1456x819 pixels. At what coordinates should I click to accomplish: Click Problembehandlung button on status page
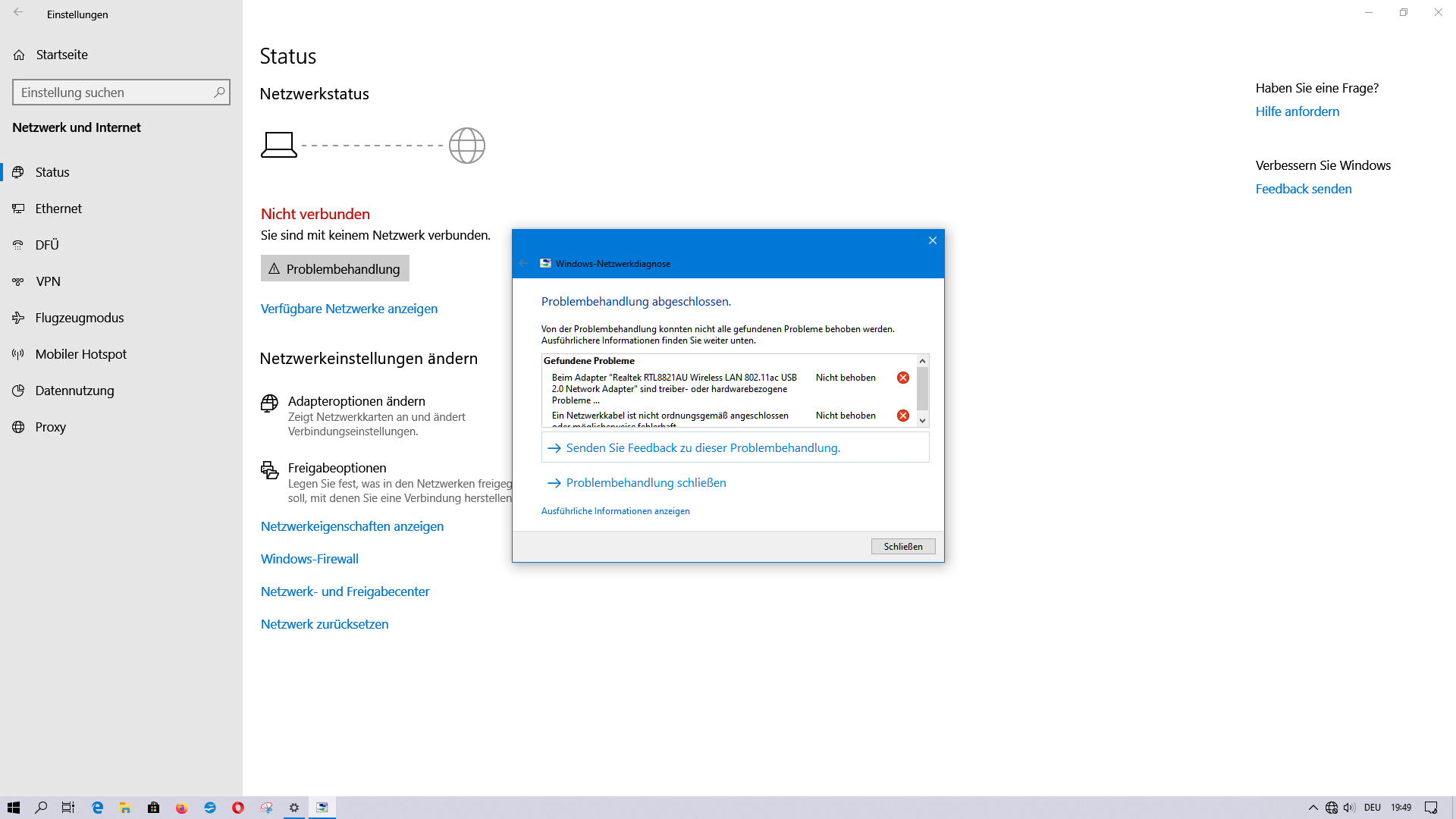click(335, 267)
